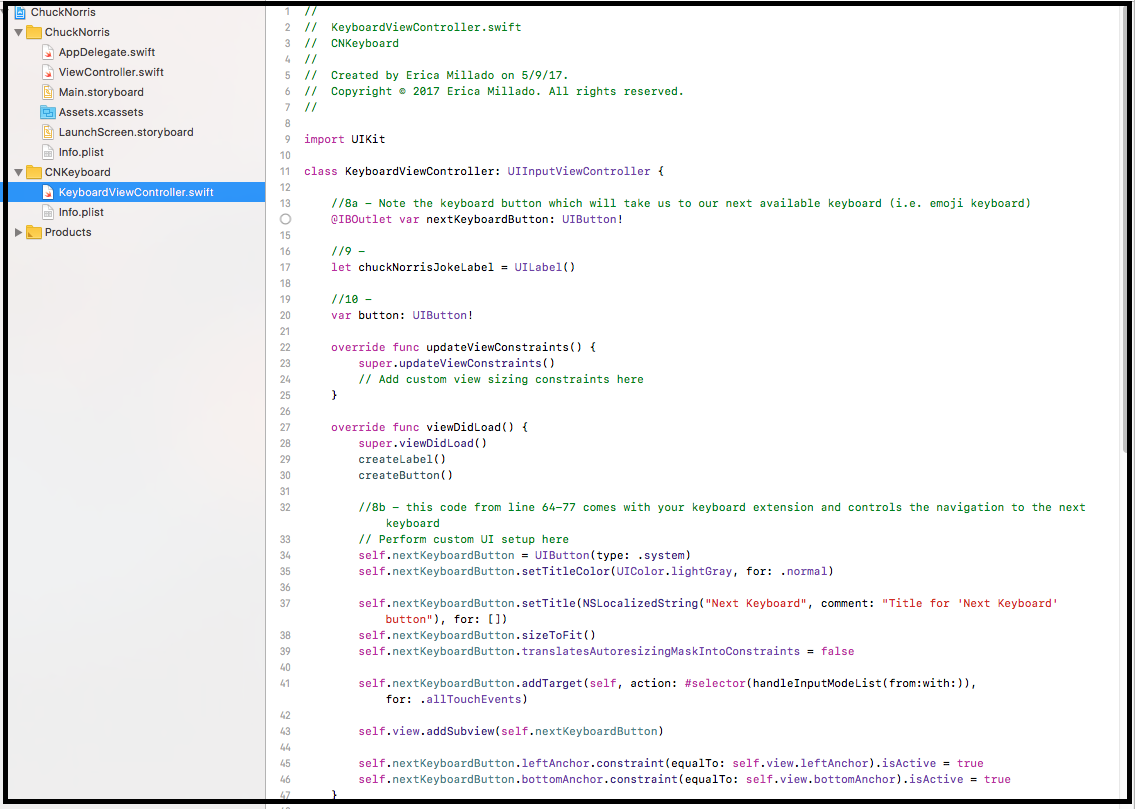Click the IBOutlet connection circle in gutter
Viewport: 1135px width, 809px height.
(285, 219)
